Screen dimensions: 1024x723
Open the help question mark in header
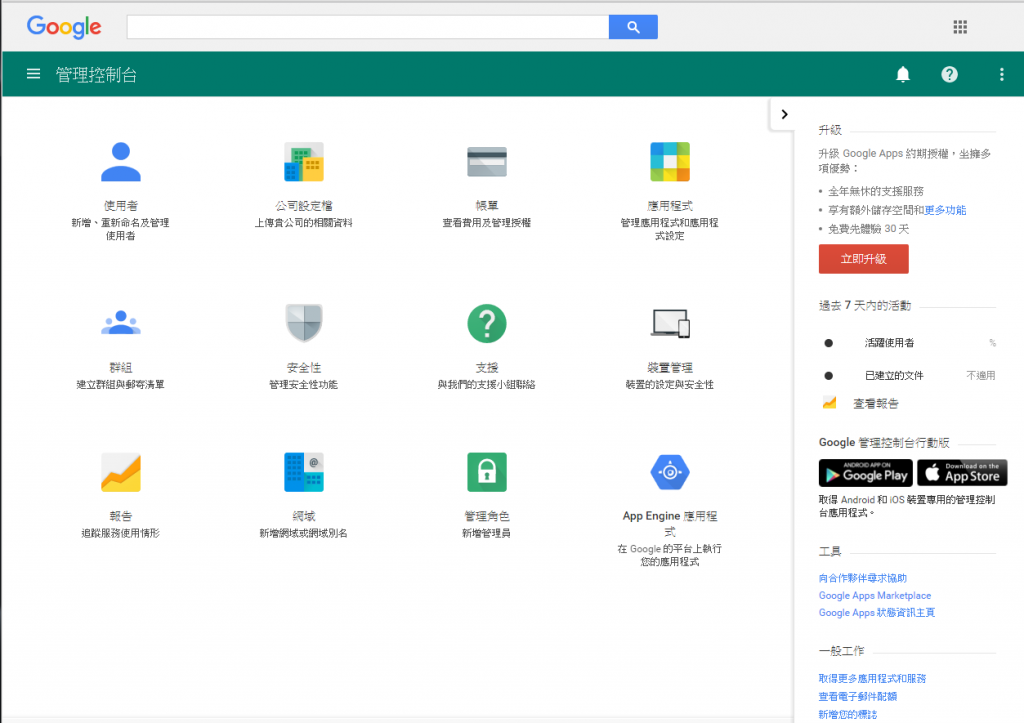click(949, 74)
